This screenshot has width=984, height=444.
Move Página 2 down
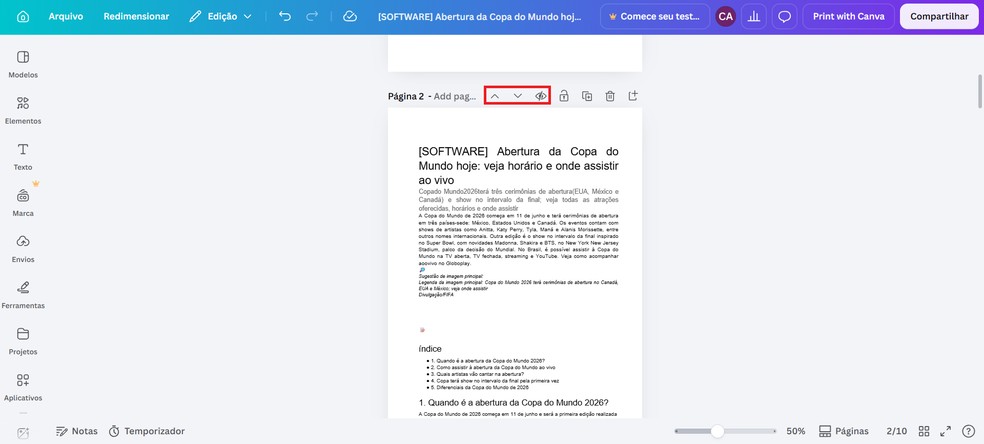click(518, 96)
